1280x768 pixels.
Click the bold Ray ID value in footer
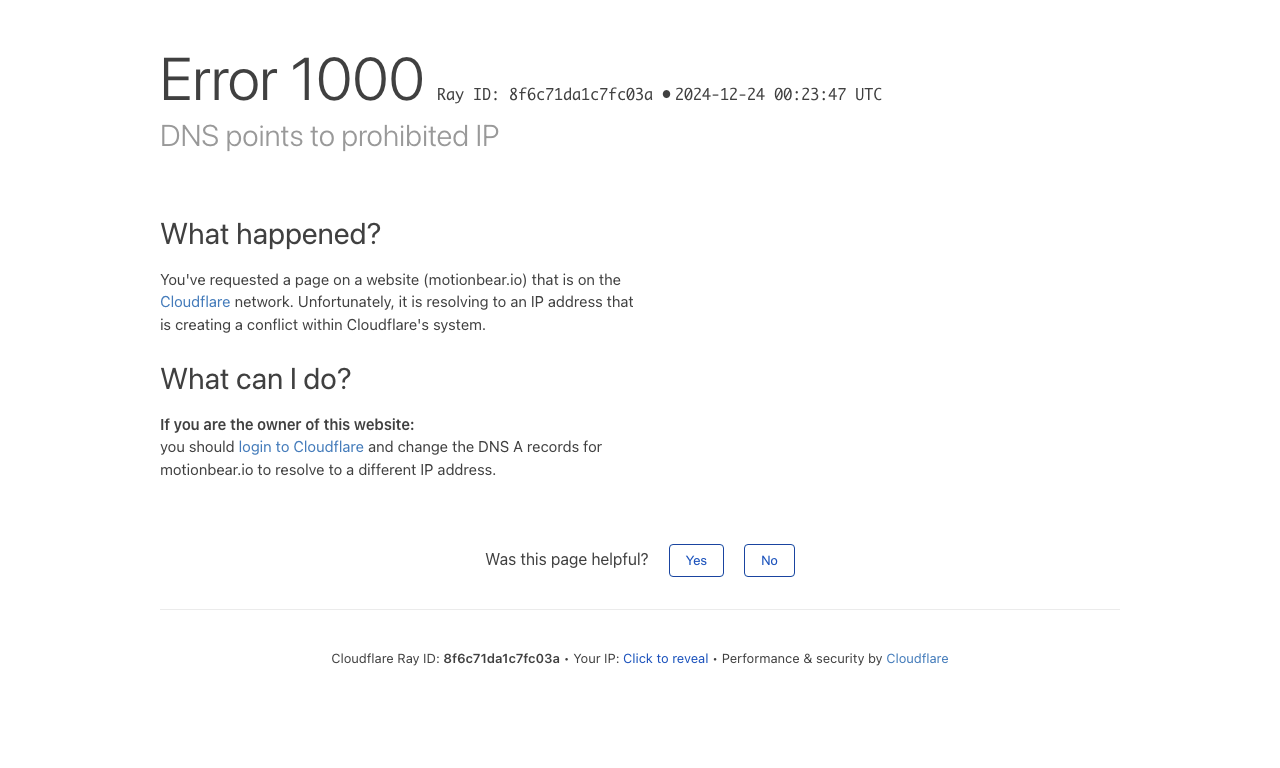coord(501,659)
